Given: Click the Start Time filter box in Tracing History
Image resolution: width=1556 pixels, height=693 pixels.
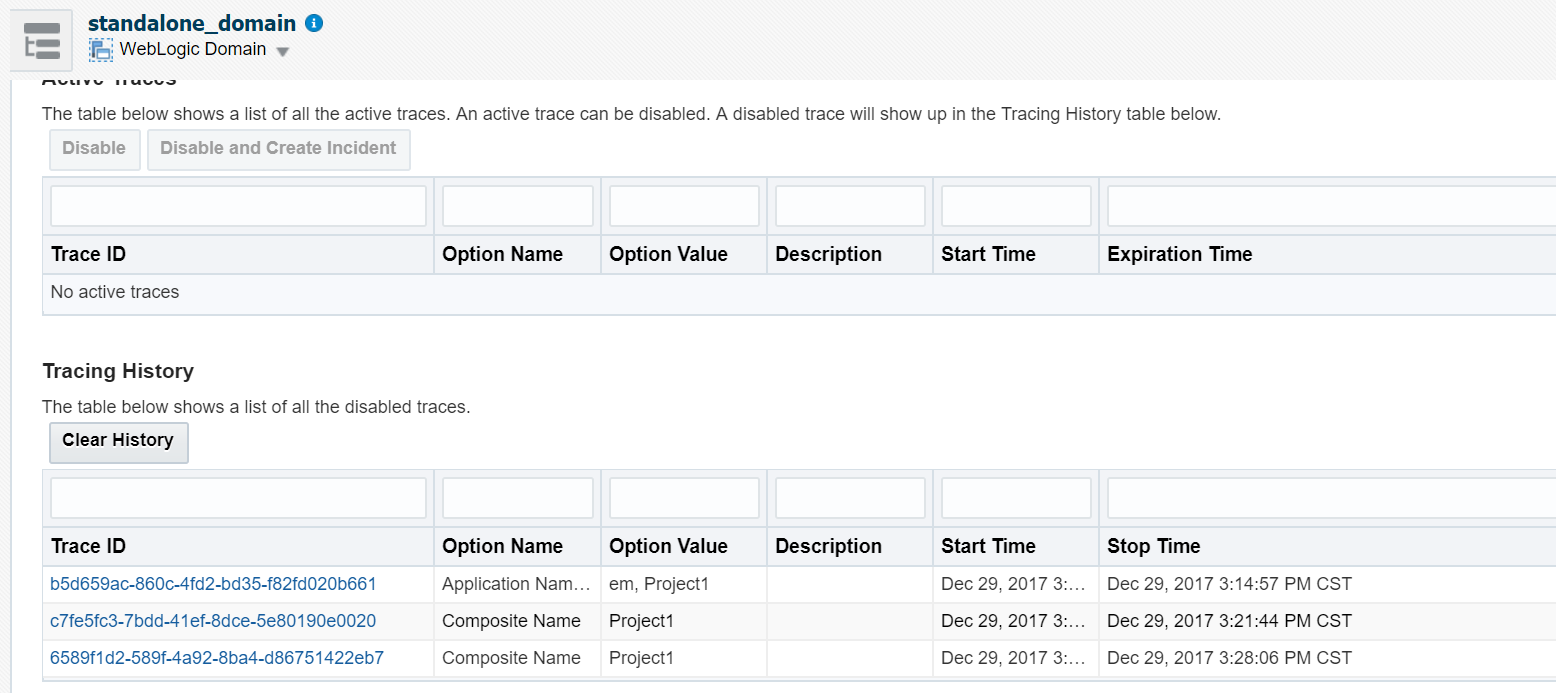Looking at the screenshot, I should [x=1015, y=497].
